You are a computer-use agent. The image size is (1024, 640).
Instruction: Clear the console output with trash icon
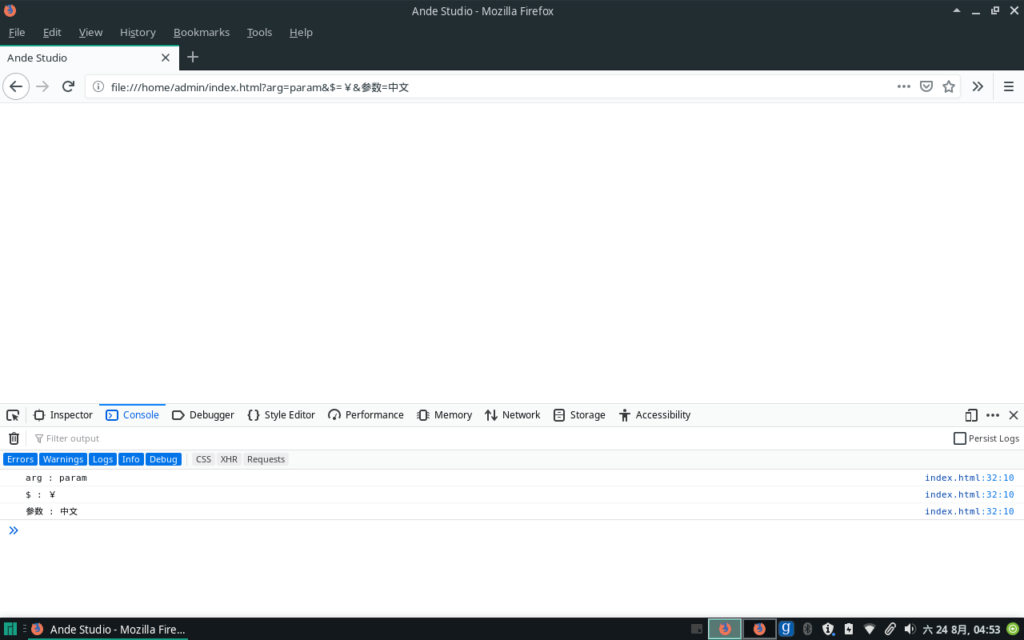pyautogui.click(x=14, y=438)
